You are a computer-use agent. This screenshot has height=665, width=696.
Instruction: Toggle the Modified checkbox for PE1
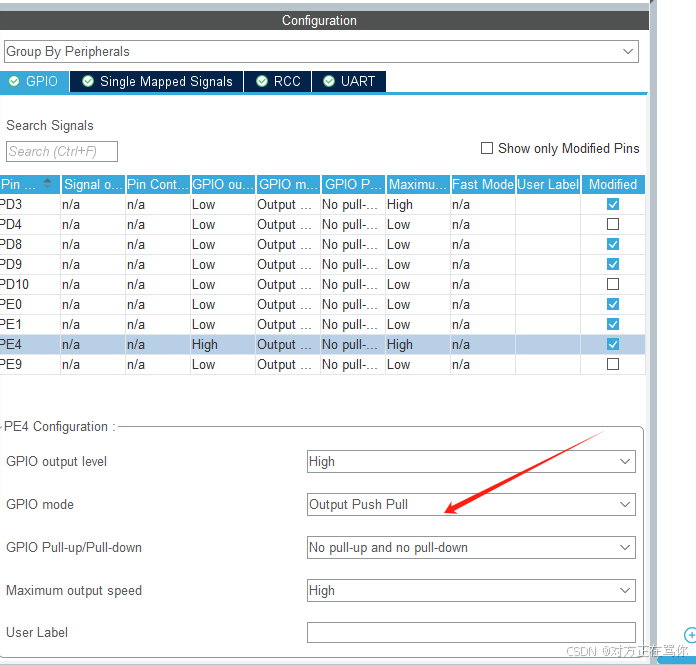[x=613, y=324]
